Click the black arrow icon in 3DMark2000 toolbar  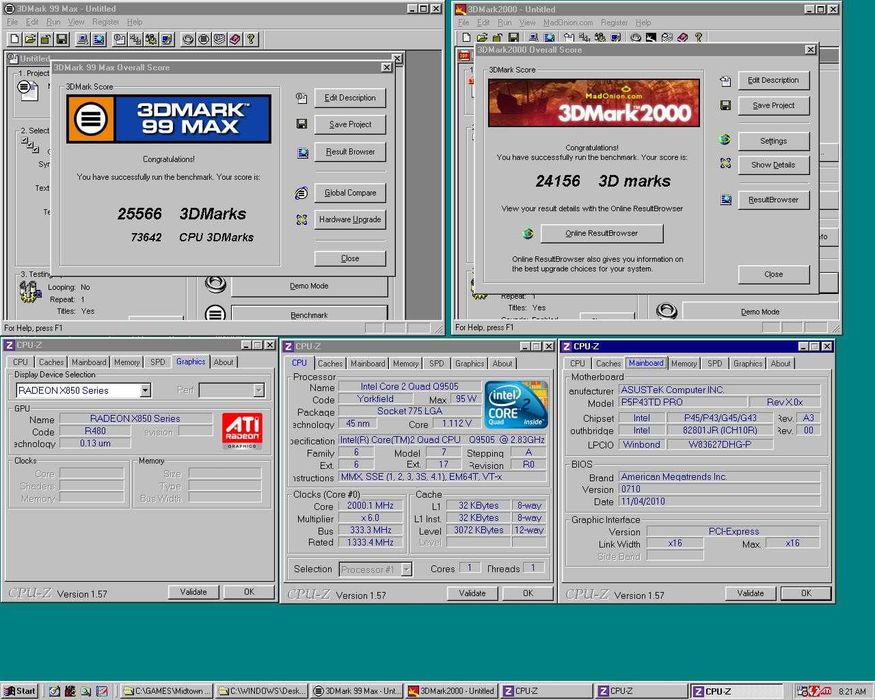pos(651,37)
